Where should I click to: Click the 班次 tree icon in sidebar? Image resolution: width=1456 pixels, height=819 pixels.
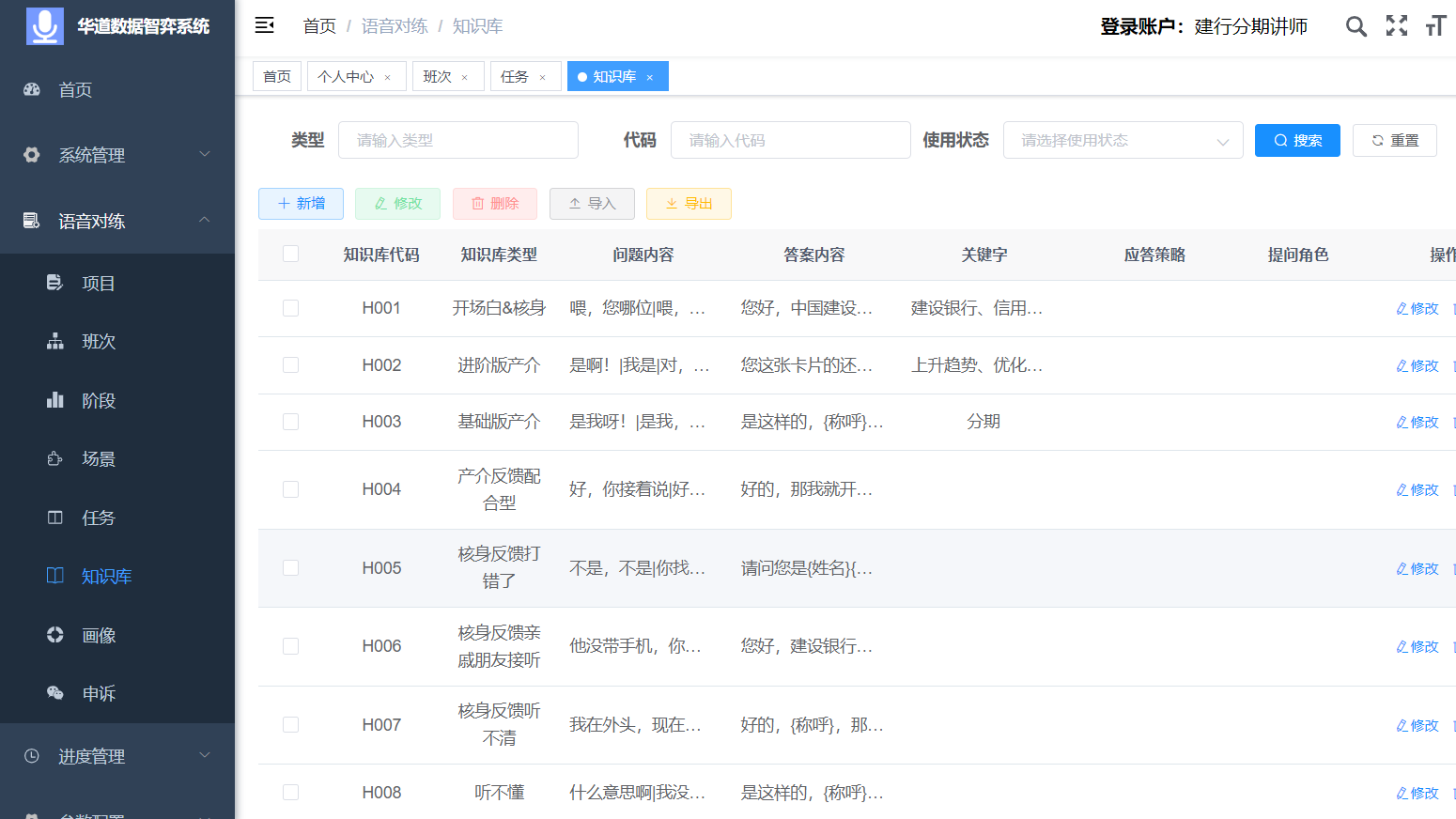[55, 341]
